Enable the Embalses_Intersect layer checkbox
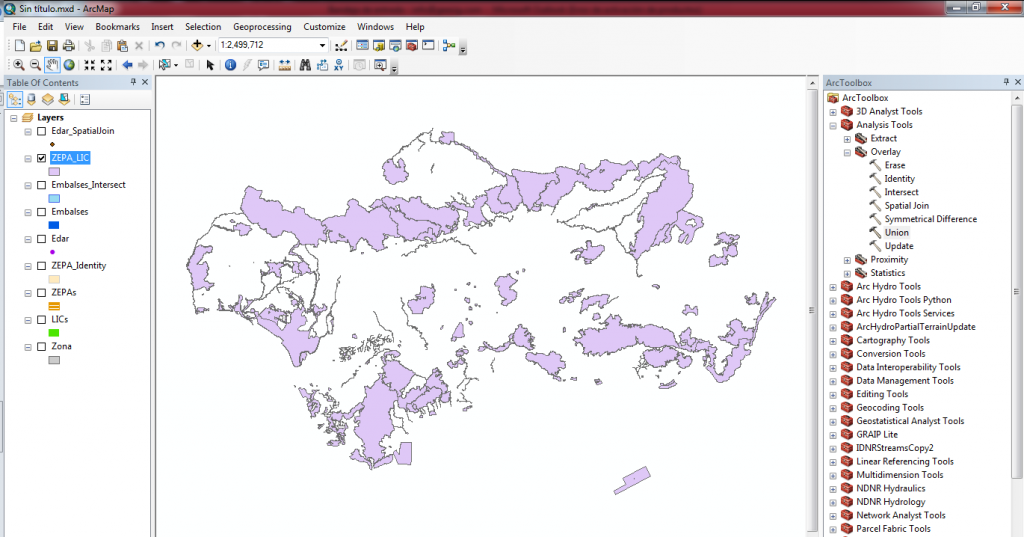The width and height of the screenshot is (1024, 537). tap(41, 185)
